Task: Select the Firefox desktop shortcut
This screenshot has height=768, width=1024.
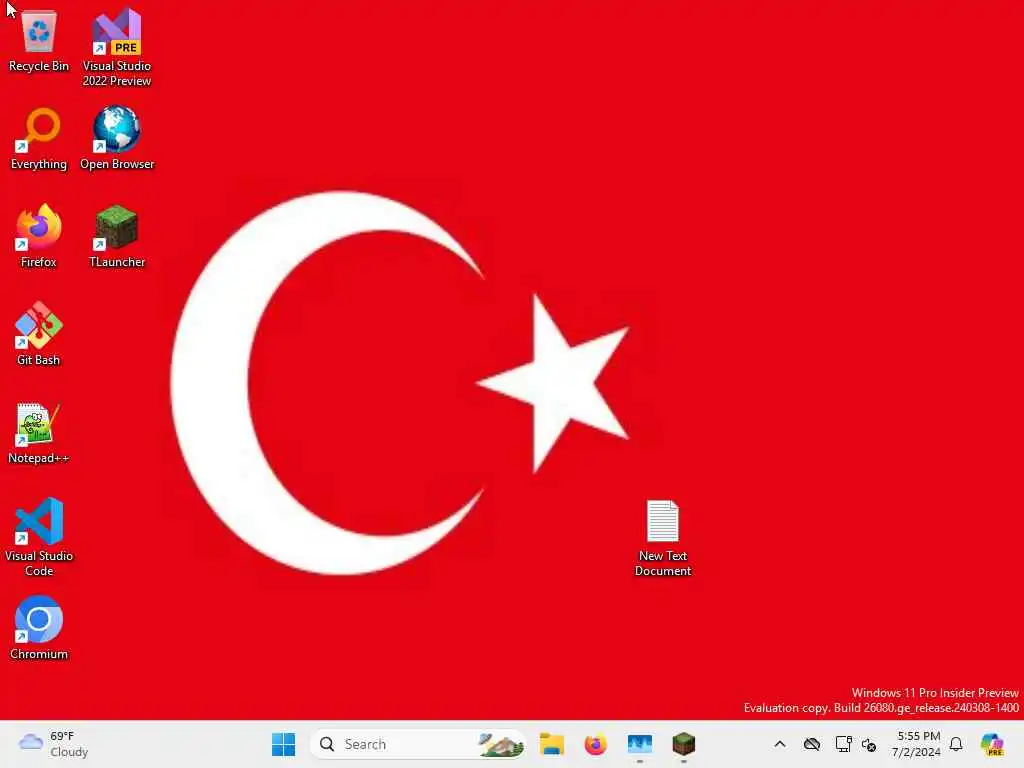Action: click(x=39, y=236)
